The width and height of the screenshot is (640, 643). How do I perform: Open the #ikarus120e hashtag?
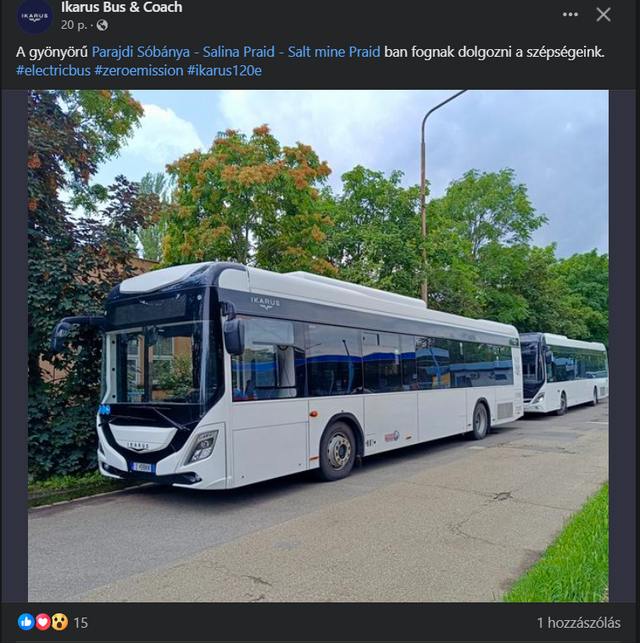click(224, 71)
